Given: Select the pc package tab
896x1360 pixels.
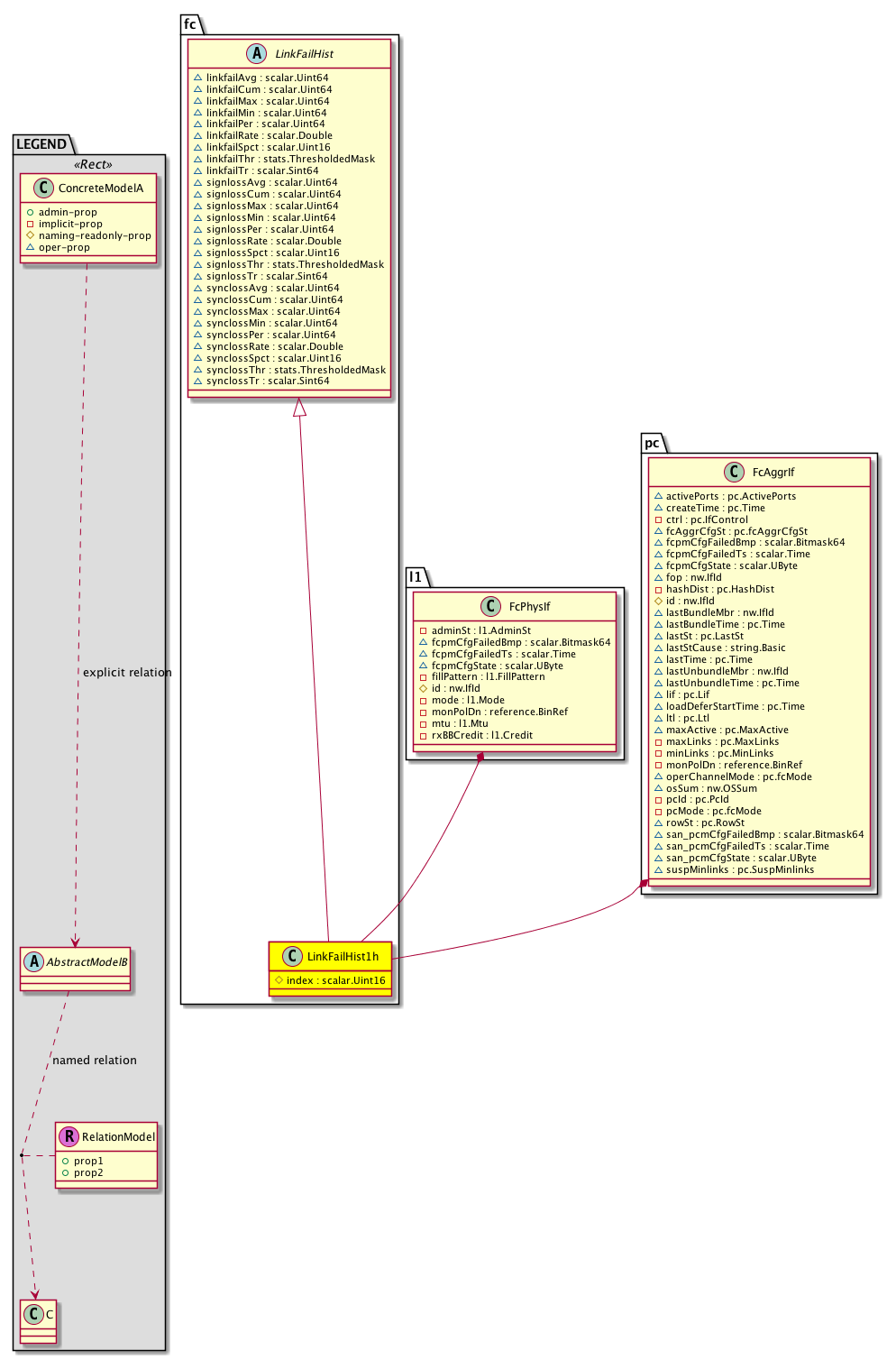Looking at the screenshot, I should 652,443.
